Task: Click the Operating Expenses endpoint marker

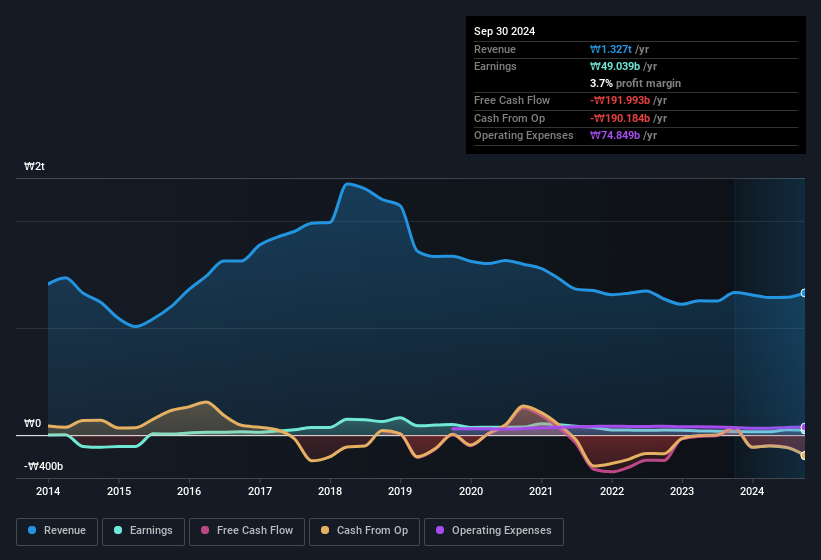Action: point(804,428)
